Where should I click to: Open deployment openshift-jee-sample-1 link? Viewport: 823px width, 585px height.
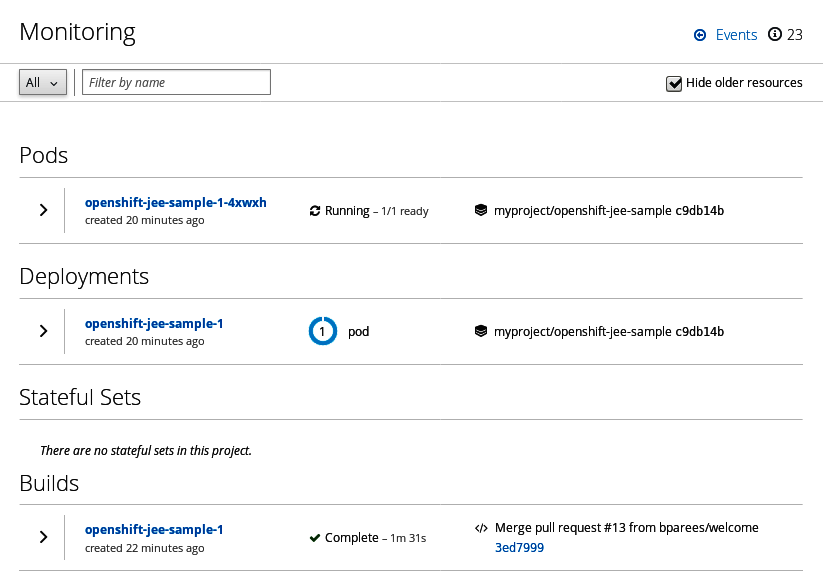[154, 324]
